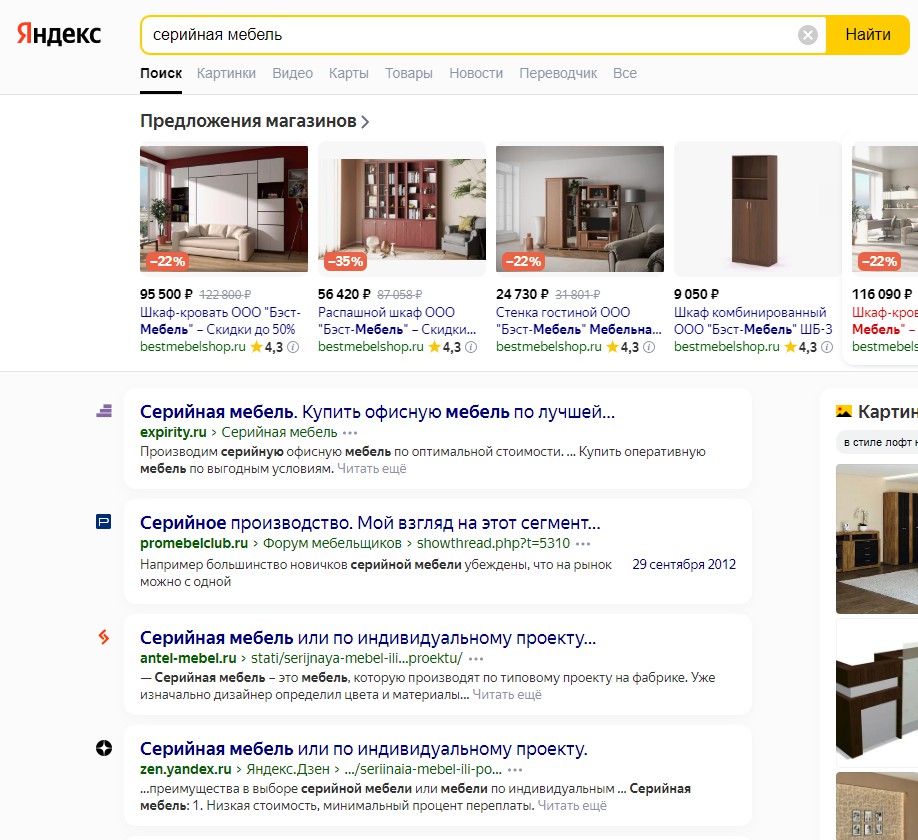Click the Яндекс logo
918x840 pixels.
click(x=59, y=35)
